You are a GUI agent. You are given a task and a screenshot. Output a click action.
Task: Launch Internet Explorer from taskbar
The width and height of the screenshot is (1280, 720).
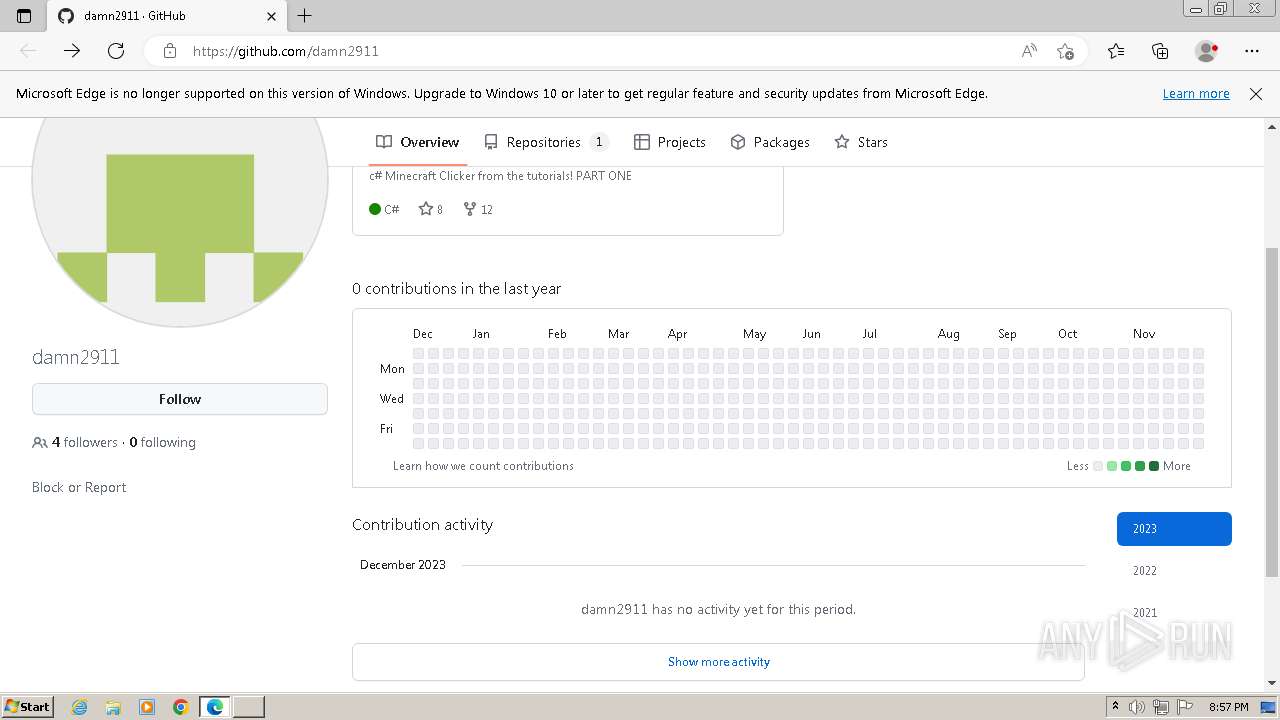pyautogui.click(x=80, y=707)
